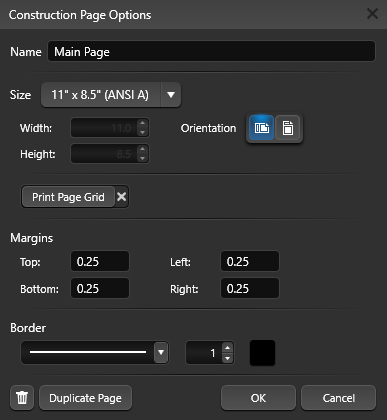387x420 pixels.
Task: Edit the Left margin field
Action: 250,261
